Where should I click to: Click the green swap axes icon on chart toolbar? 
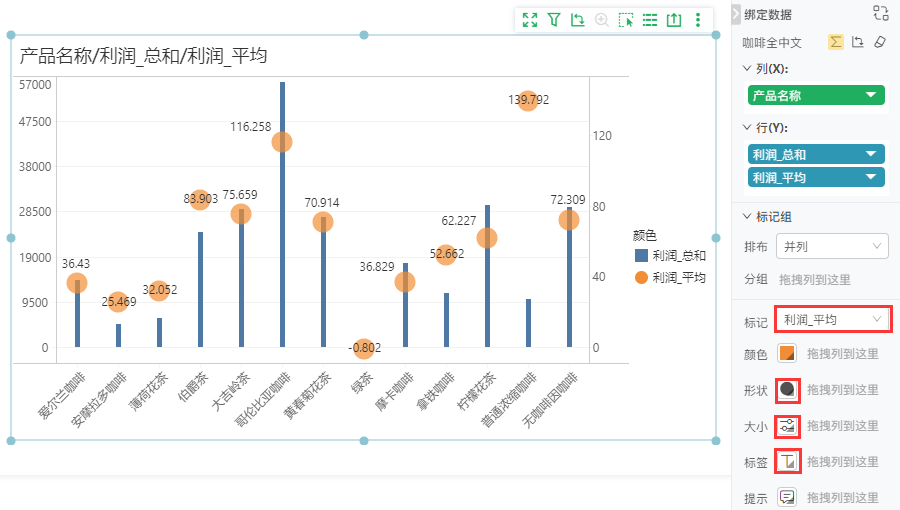[577, 20]
